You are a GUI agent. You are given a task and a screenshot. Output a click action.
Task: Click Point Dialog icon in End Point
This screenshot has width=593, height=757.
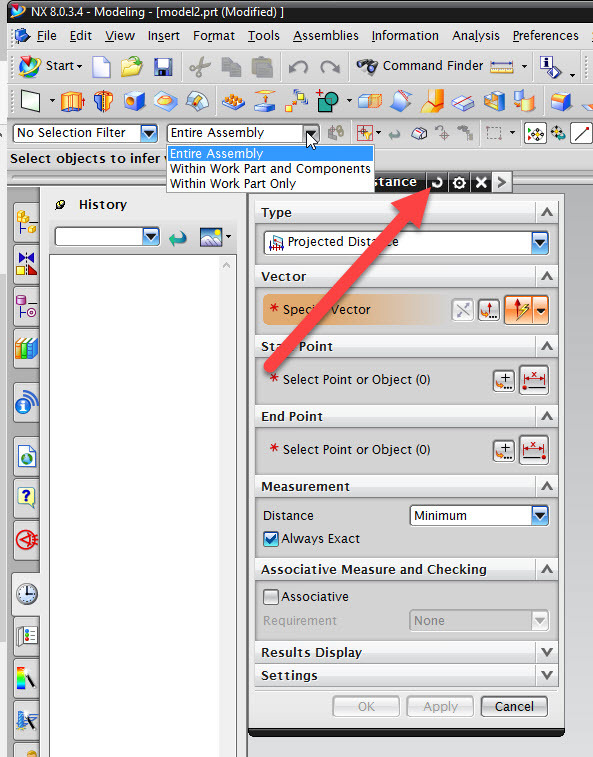pyautogui.click(x=504, y=451)
